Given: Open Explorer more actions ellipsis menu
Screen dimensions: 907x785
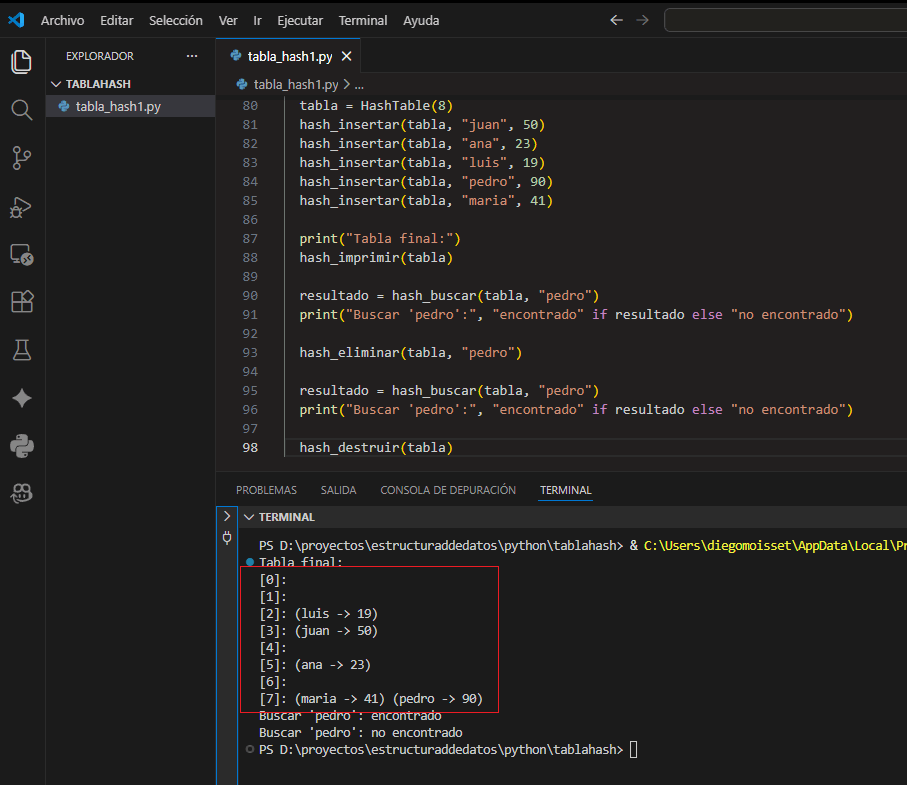Looking at the screenshot, I should coord(192,56).
